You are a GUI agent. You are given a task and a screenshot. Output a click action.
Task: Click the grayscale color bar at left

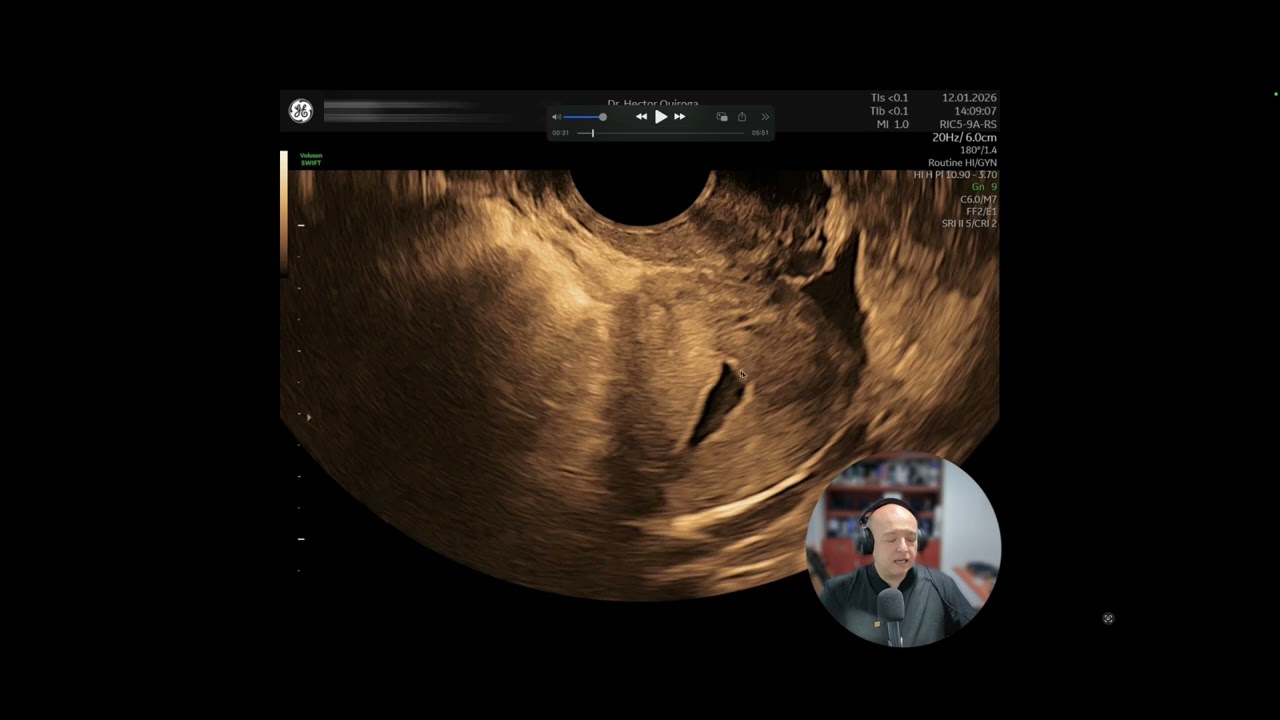click(x=284, y=213)
